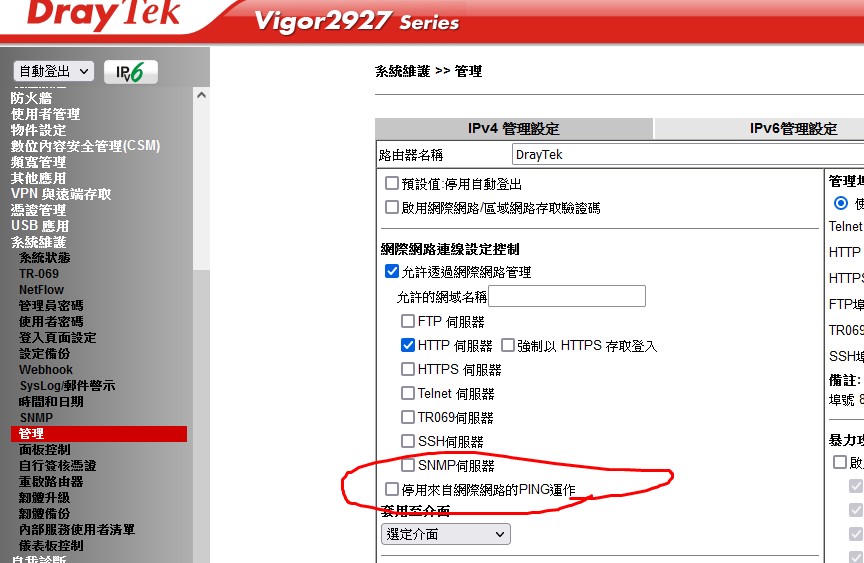Expand the 系統維護 menu section

pyautogui.click(x=39, y=242)
